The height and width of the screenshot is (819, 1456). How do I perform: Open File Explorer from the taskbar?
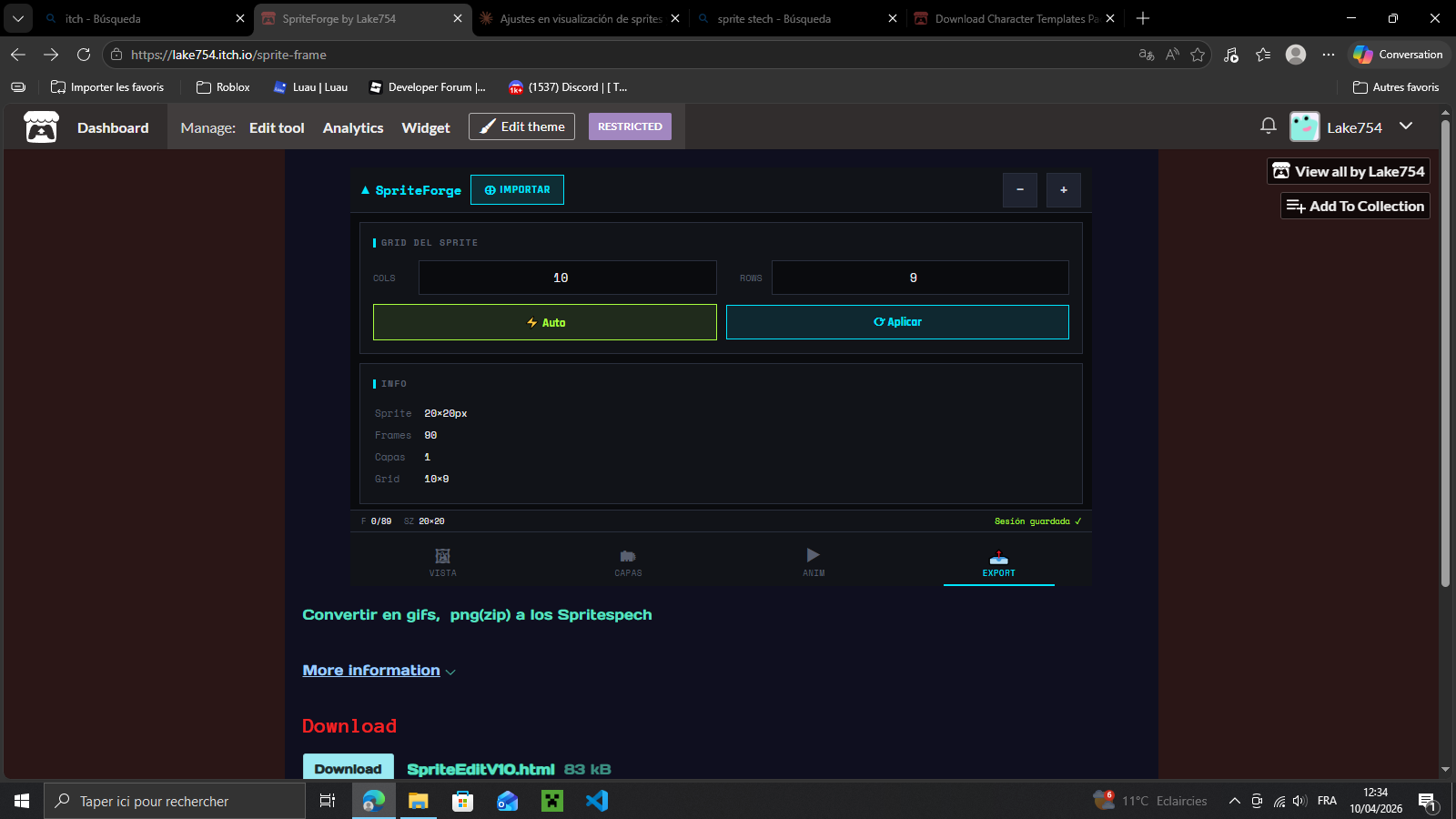418,801
